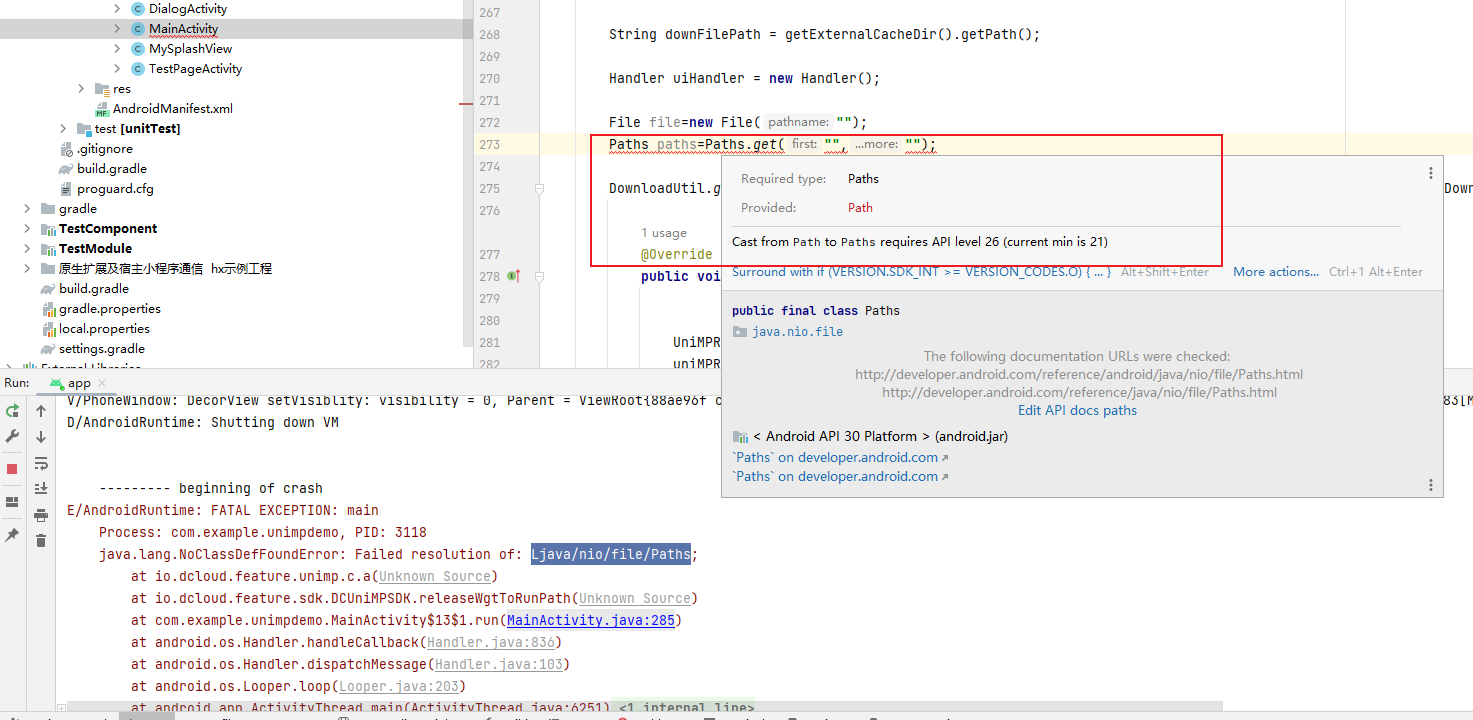Expand the TestPageActivity class node
Screen dimensions: 1473x720
118,69
